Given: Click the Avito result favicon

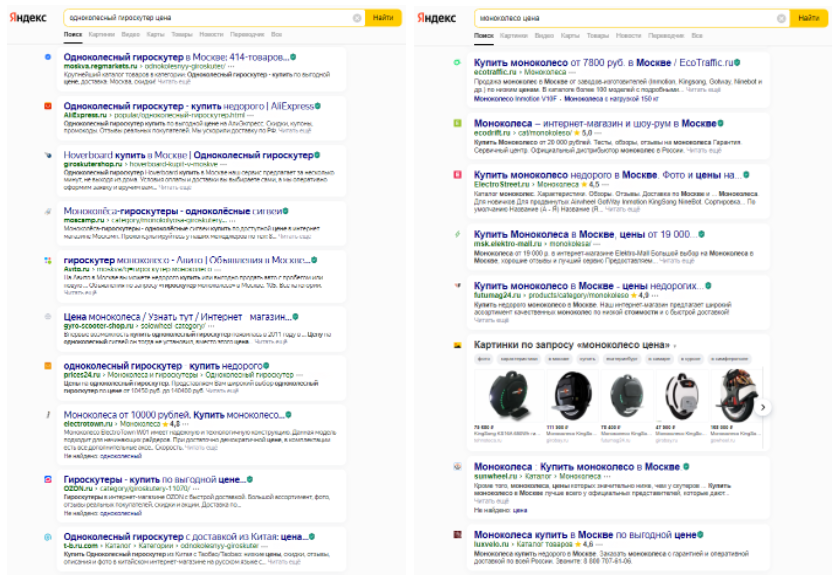Looking at the screenshot, I should [48, 260].
